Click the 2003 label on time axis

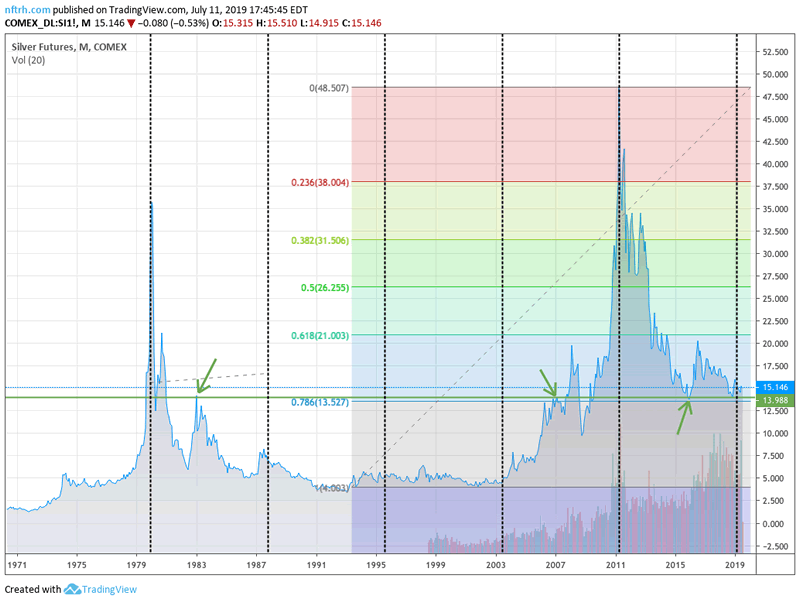[495, 565]
